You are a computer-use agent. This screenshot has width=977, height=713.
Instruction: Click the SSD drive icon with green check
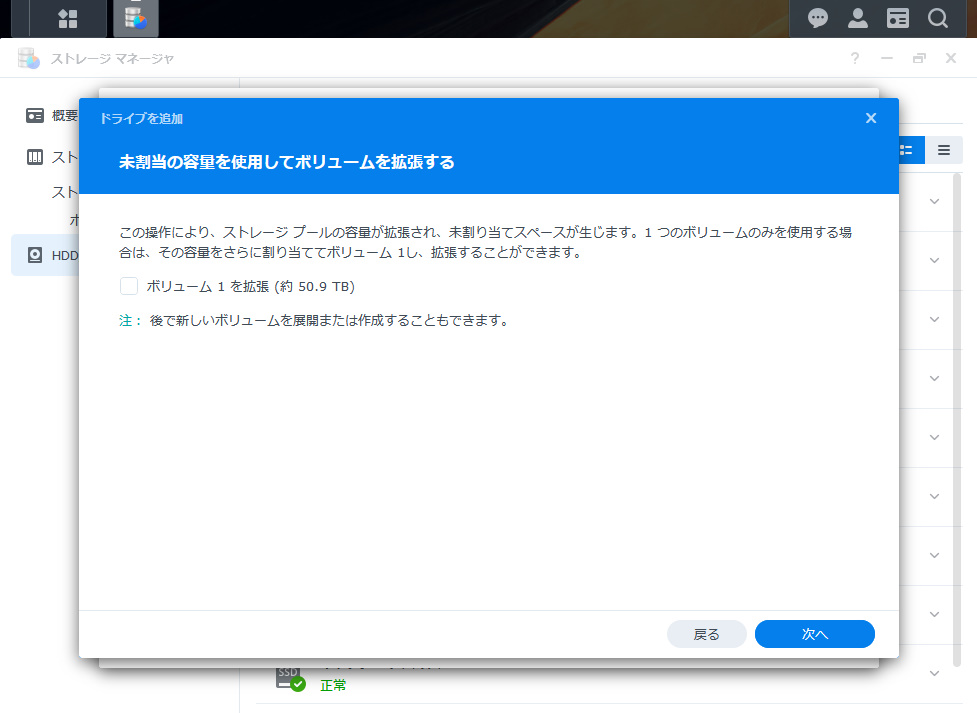(x=290, y=679)
